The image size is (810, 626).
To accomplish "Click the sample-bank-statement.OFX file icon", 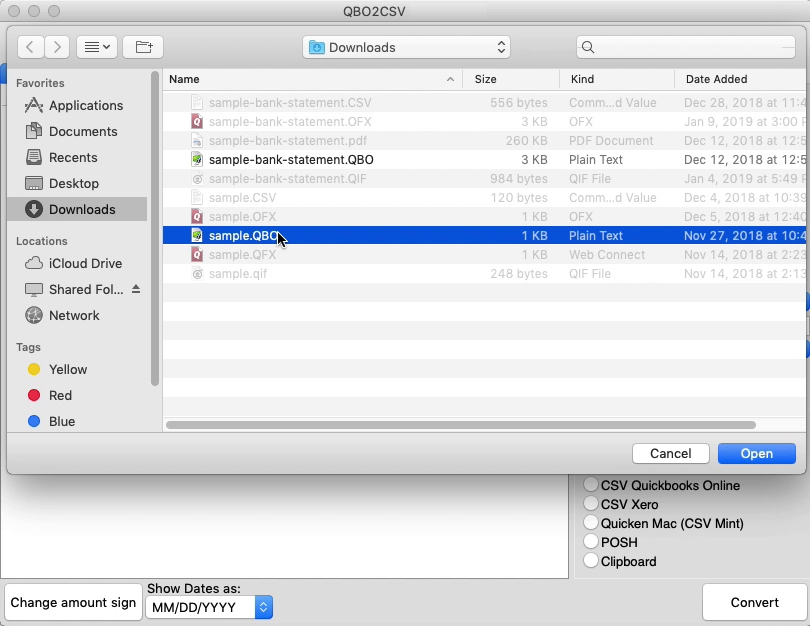I will click(x=197, y=121).
